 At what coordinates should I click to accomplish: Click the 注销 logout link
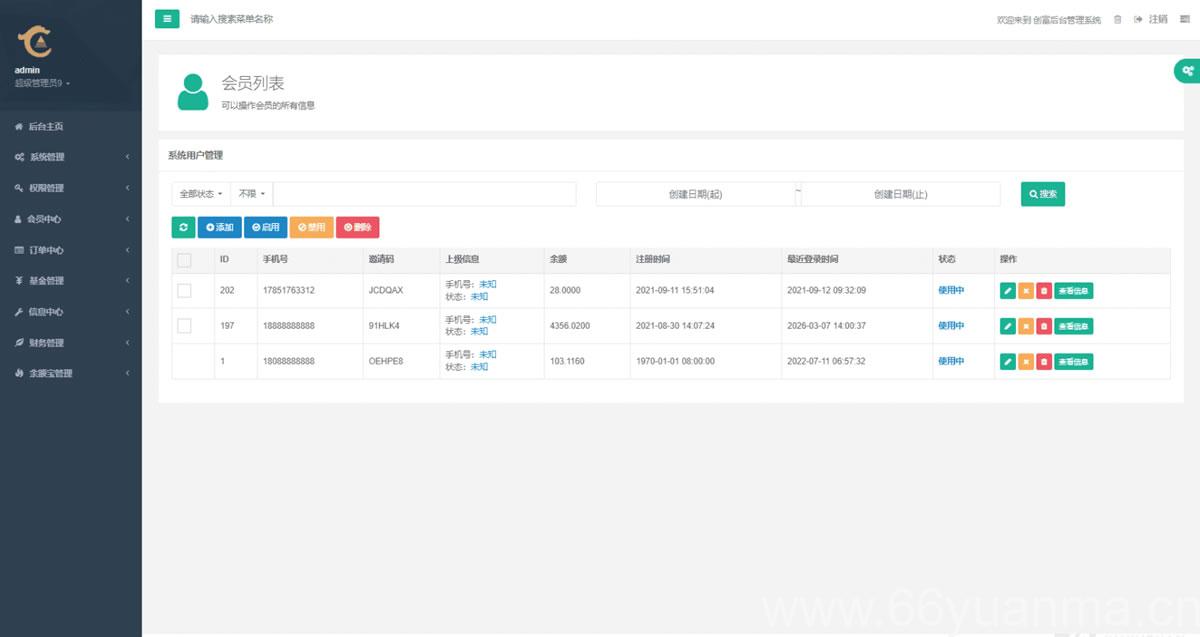point(1157,19)
